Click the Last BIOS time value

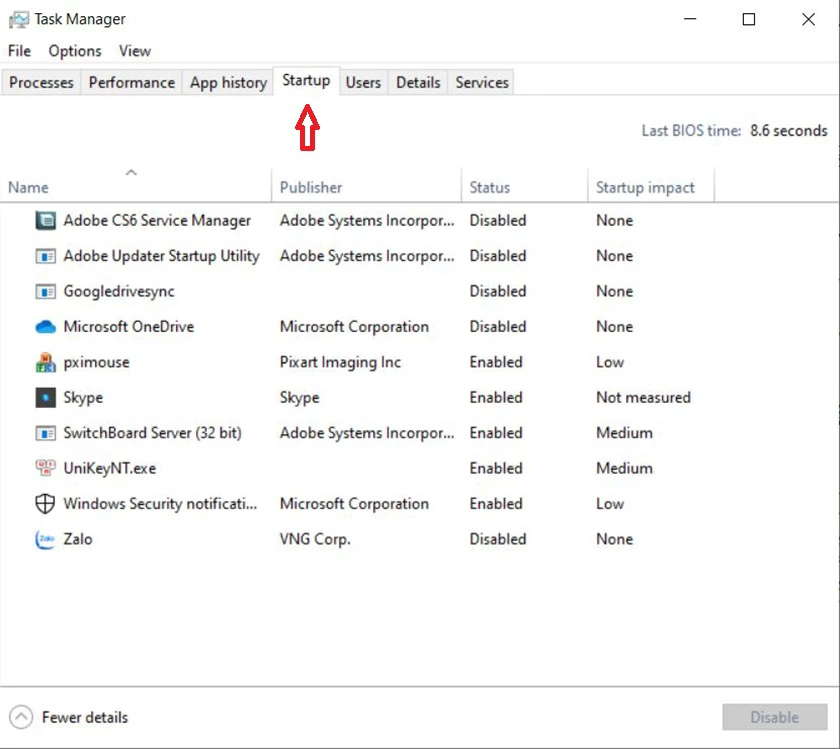click(x=789, y=131)
